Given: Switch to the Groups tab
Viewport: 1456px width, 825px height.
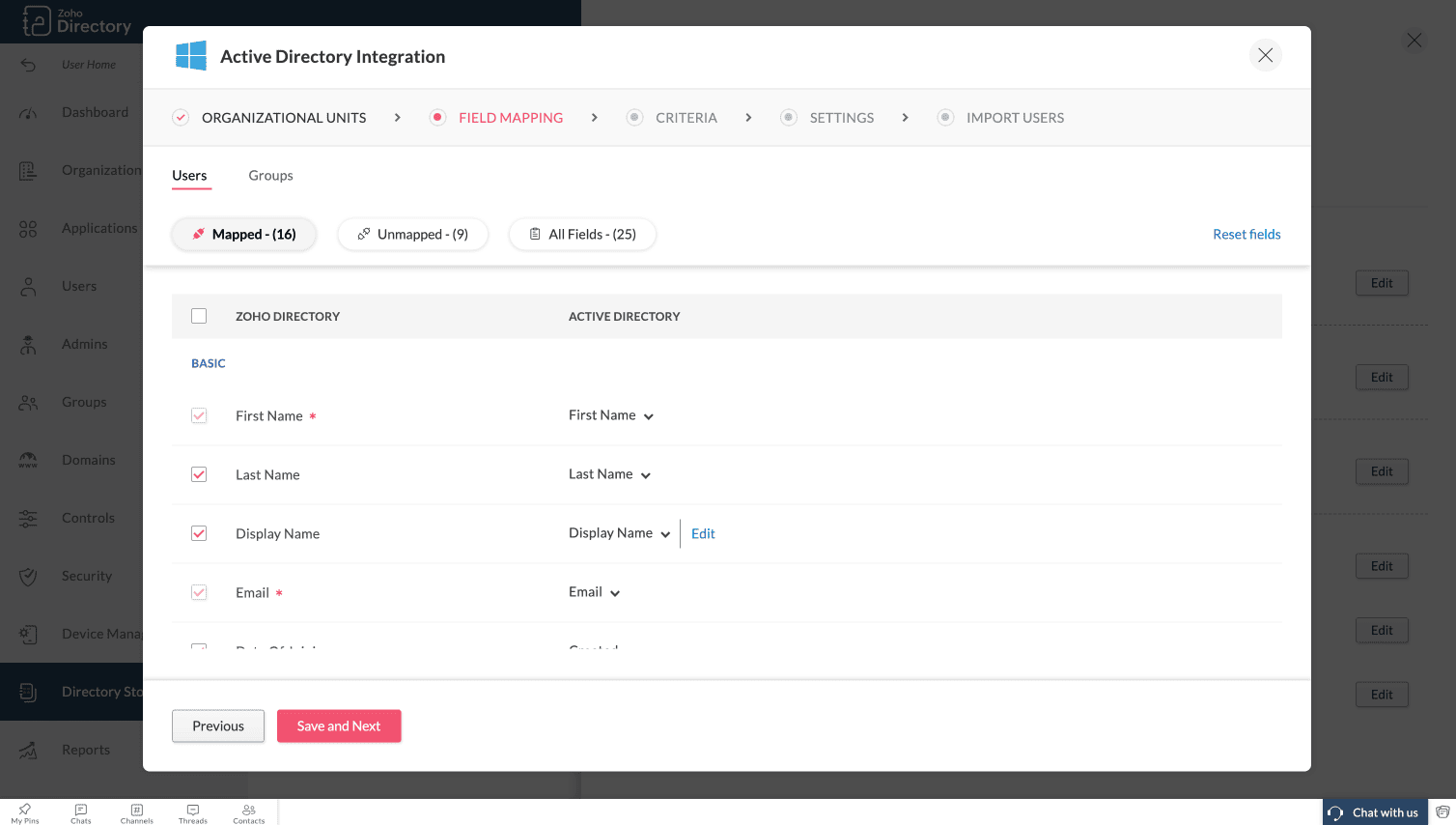Looking at the screenshot, I should click(270, 176).
